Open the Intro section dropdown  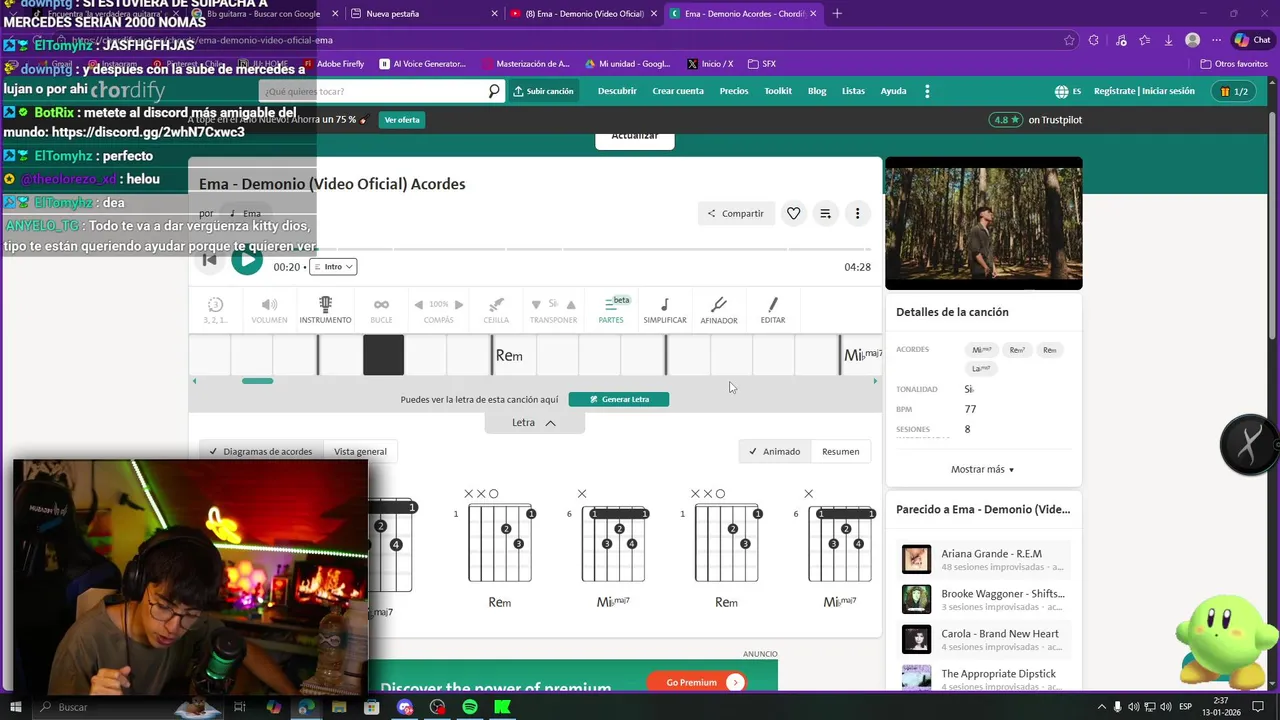[x=333, y=267]
